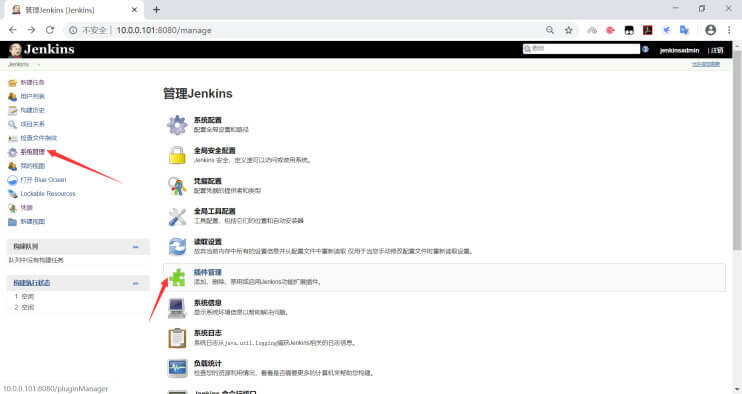Open the 打开 Blue Ocean link
The height and width of the screenshot is (394, 742).
43,180
